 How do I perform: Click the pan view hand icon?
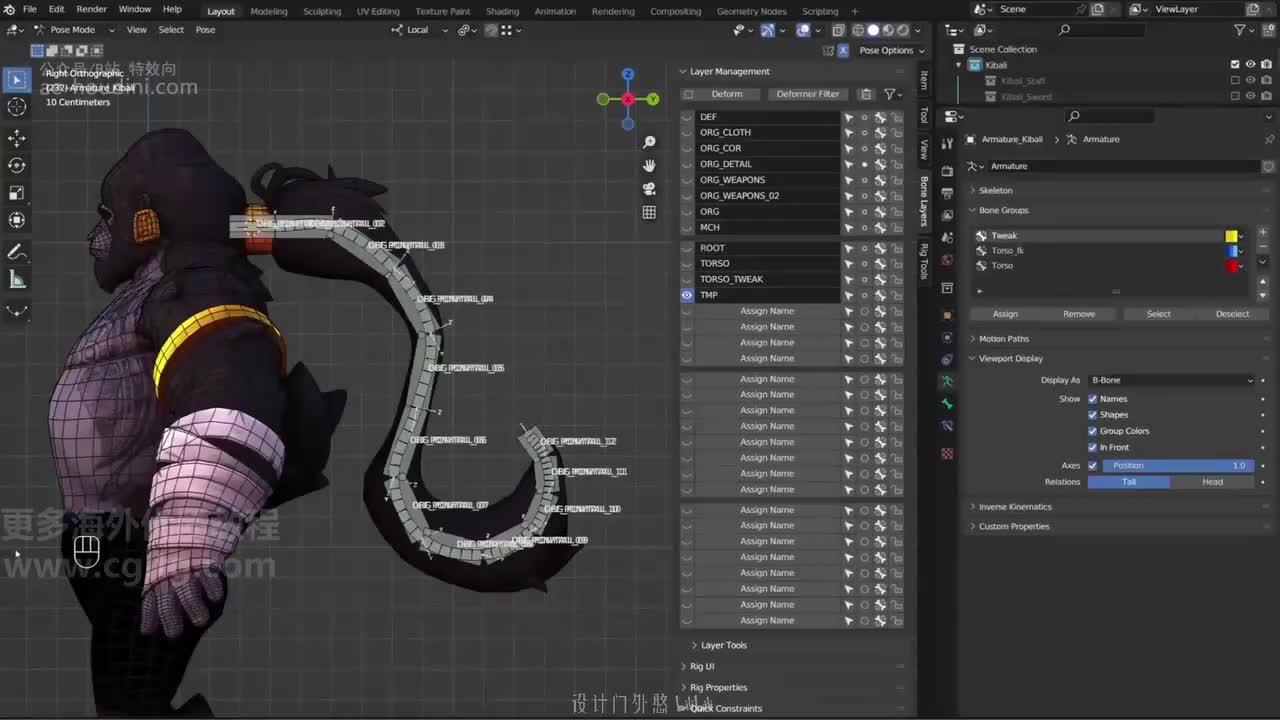pos(649,166)
